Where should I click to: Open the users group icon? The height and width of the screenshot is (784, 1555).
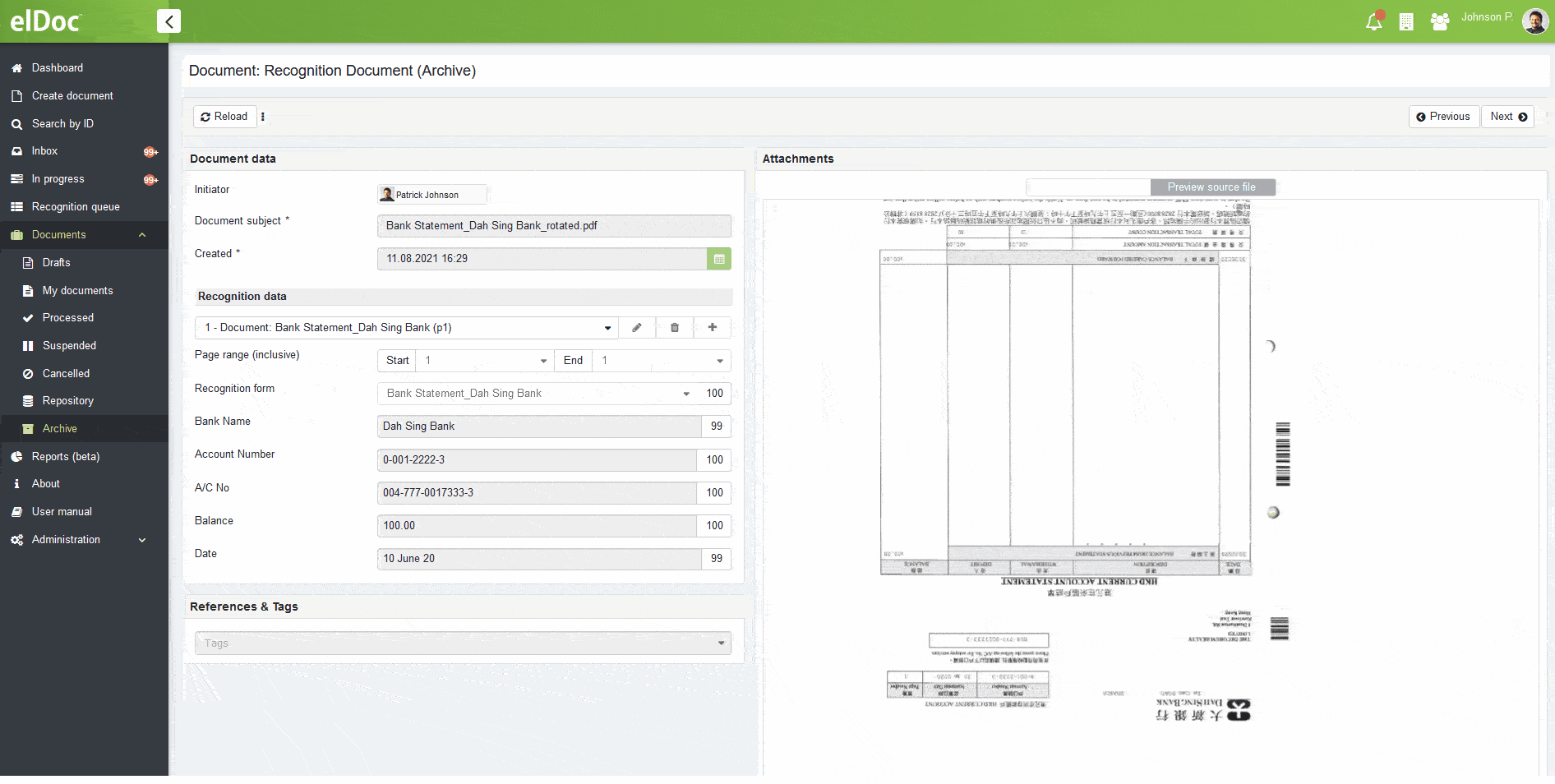(1439, 22)
